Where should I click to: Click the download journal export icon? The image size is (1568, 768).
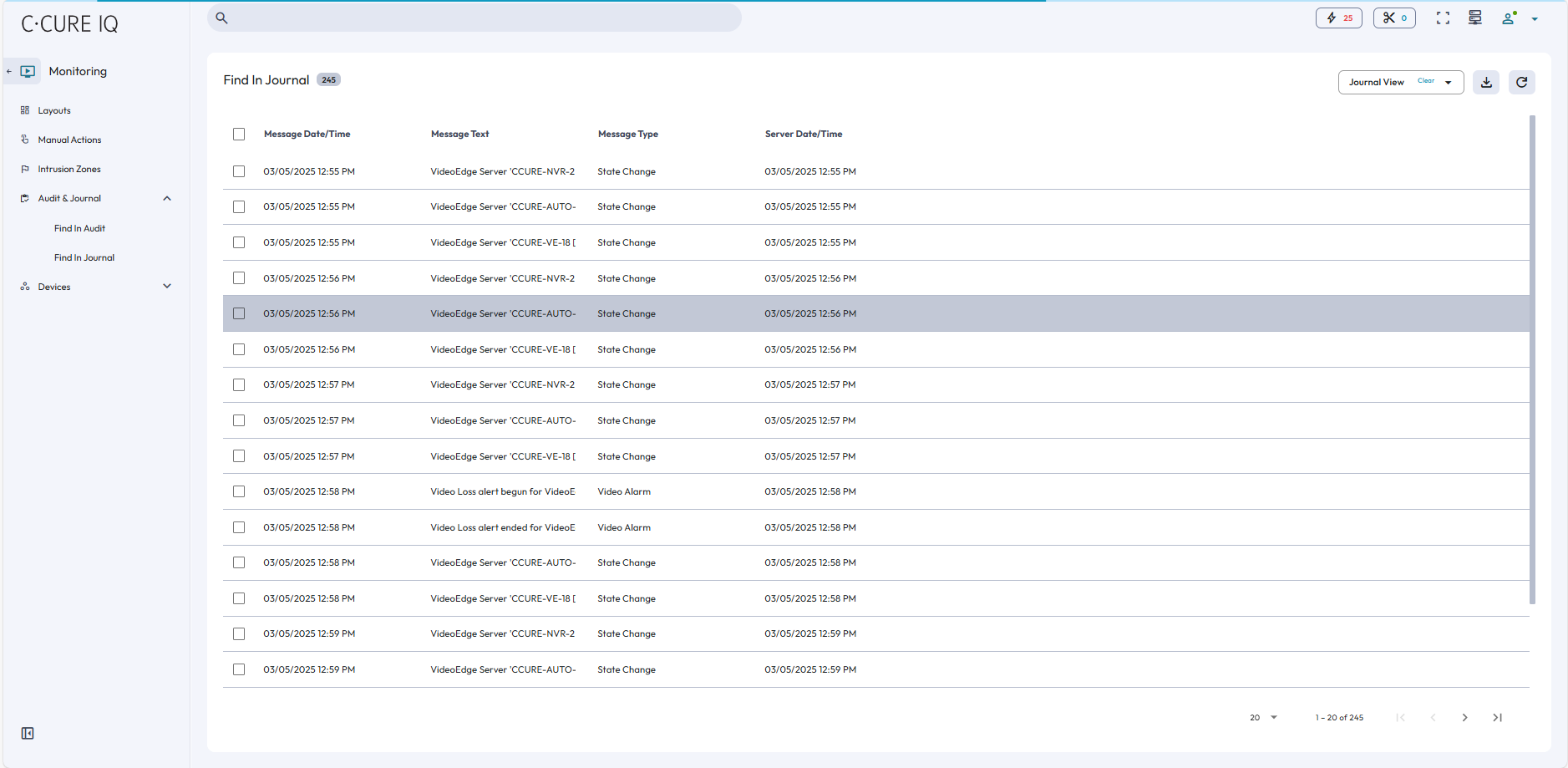[1486, 82]
